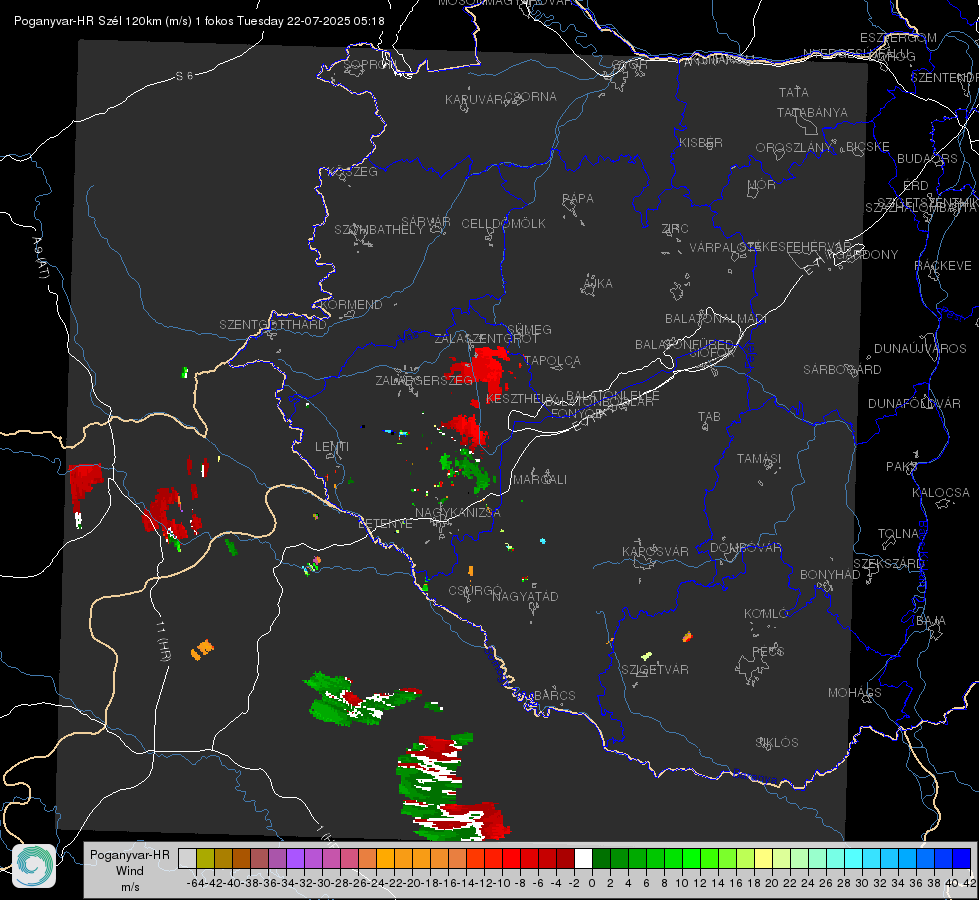The height and width of the screenshot is (900, 979).
Task: Select the violet swatch between -34 and -32
Action: pos(295,859)
